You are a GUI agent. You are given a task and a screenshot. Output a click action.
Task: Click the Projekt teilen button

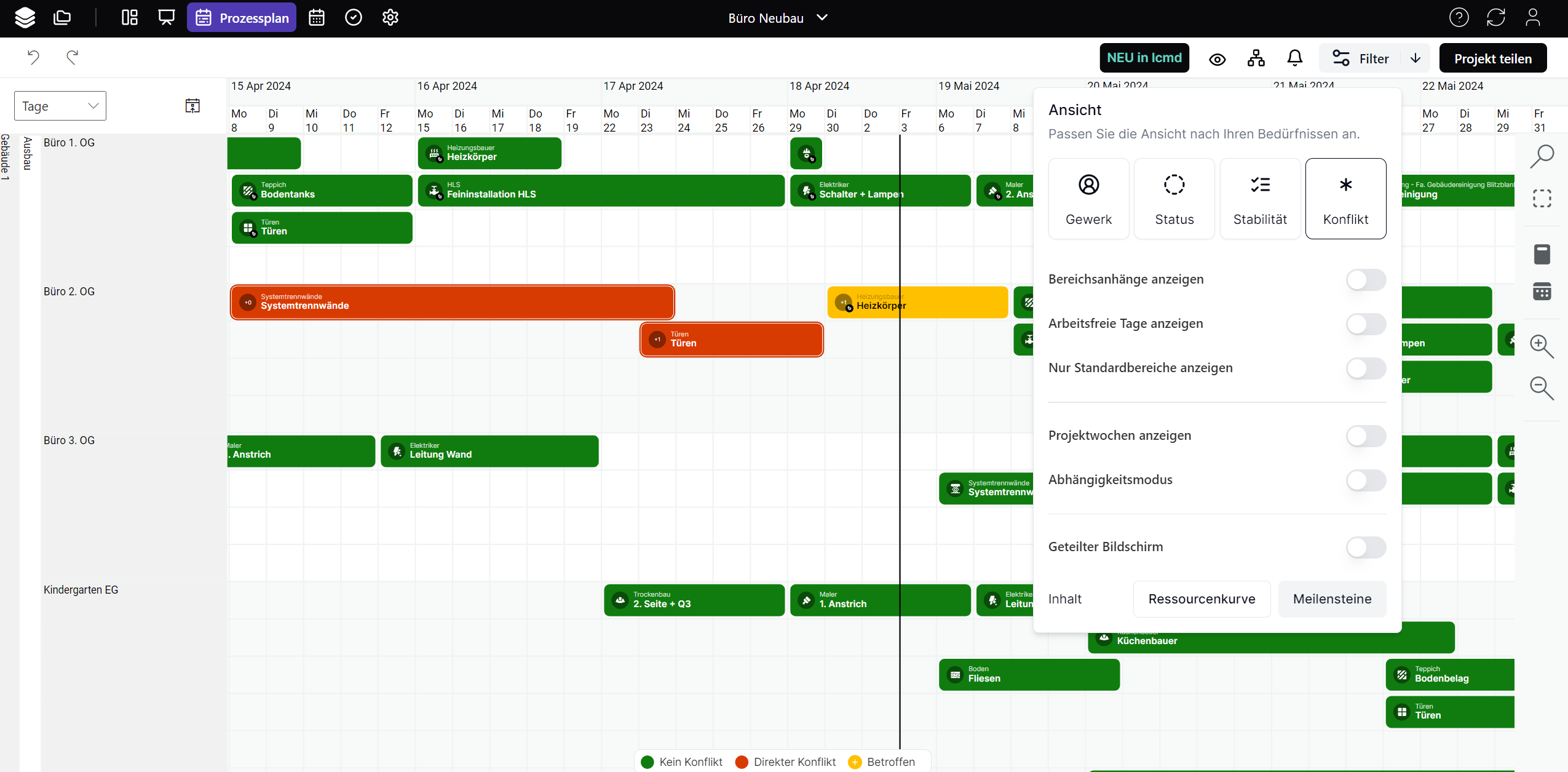click(x=1492, y=58)
